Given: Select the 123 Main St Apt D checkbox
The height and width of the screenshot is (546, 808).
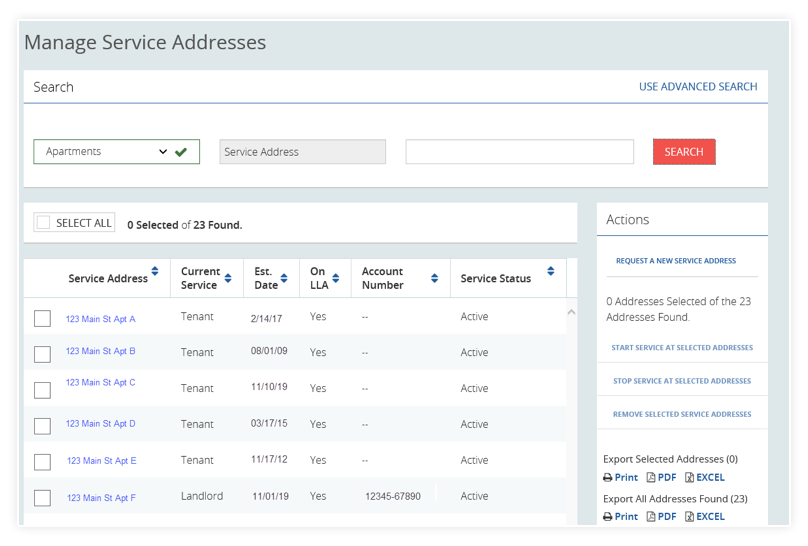Looking at the screenshot, I should pyautogui.click(x=42, y=426).
